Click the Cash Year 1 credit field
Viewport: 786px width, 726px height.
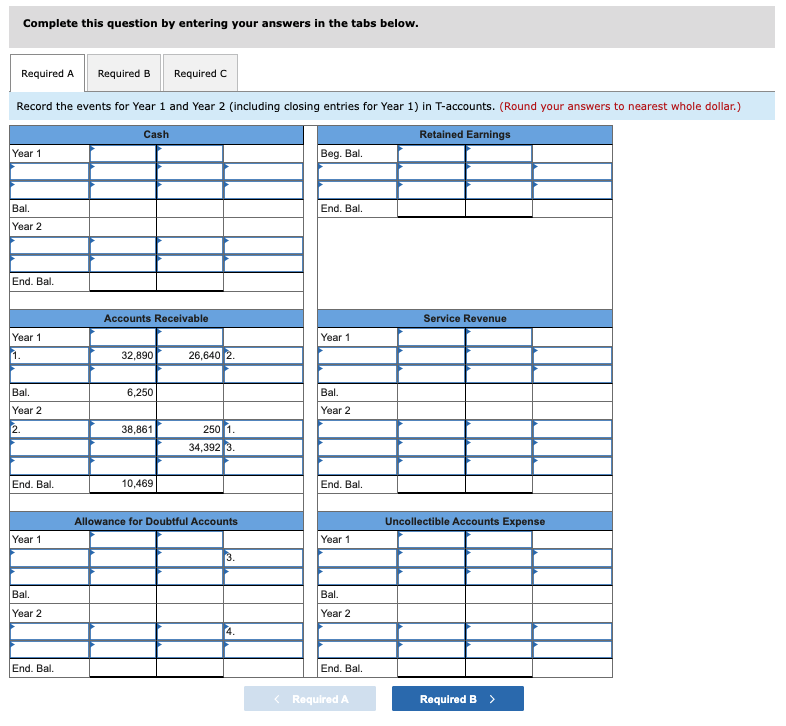pos(189,153)
